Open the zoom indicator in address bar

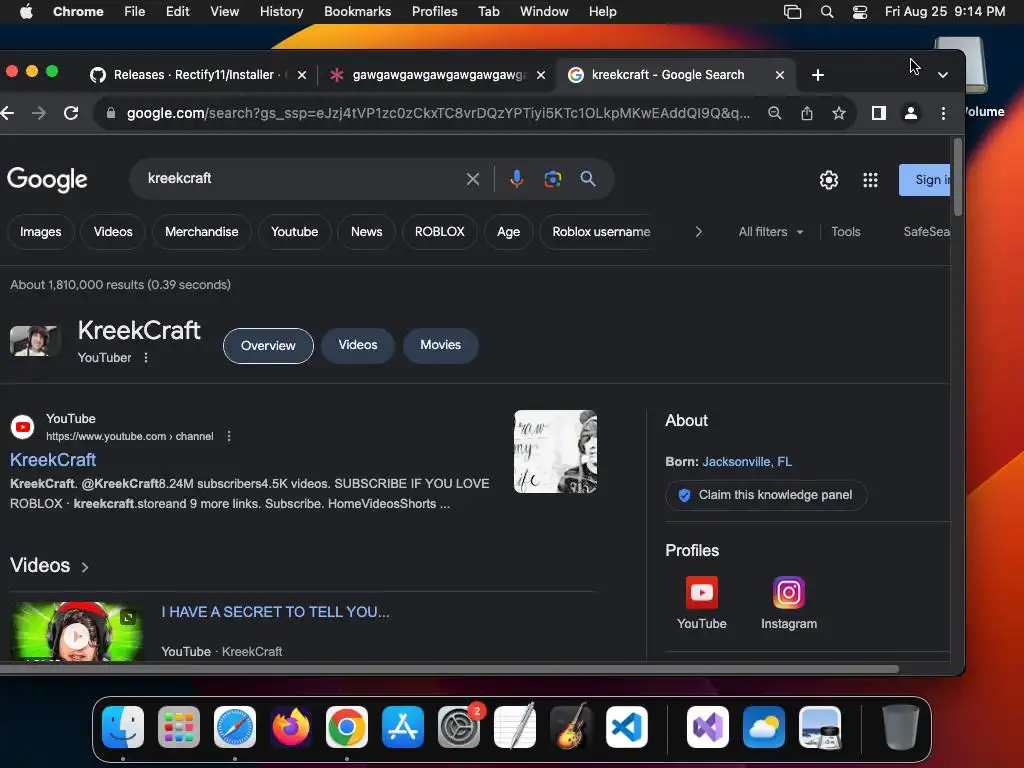tap(775, 113)
